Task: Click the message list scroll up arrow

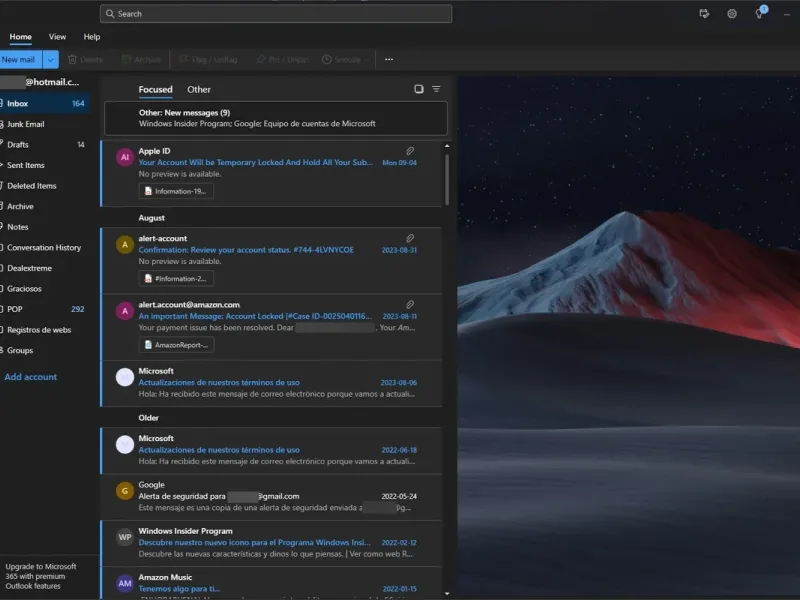Action: pos(447,146)
